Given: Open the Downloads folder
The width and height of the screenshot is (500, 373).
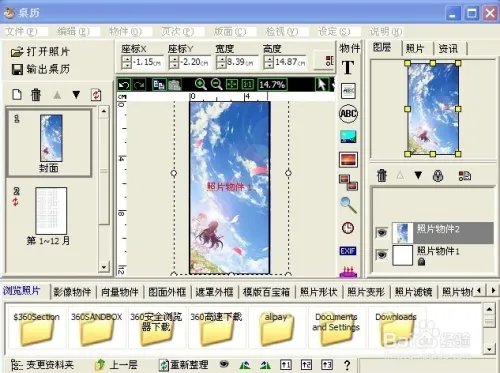Looking at the screenshot, I should 396,328.
